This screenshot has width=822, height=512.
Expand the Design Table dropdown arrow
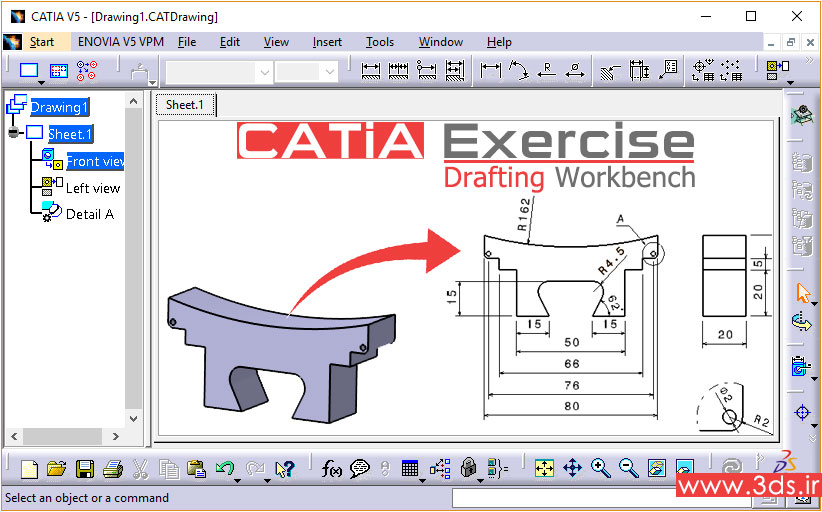tap(423, 481)
